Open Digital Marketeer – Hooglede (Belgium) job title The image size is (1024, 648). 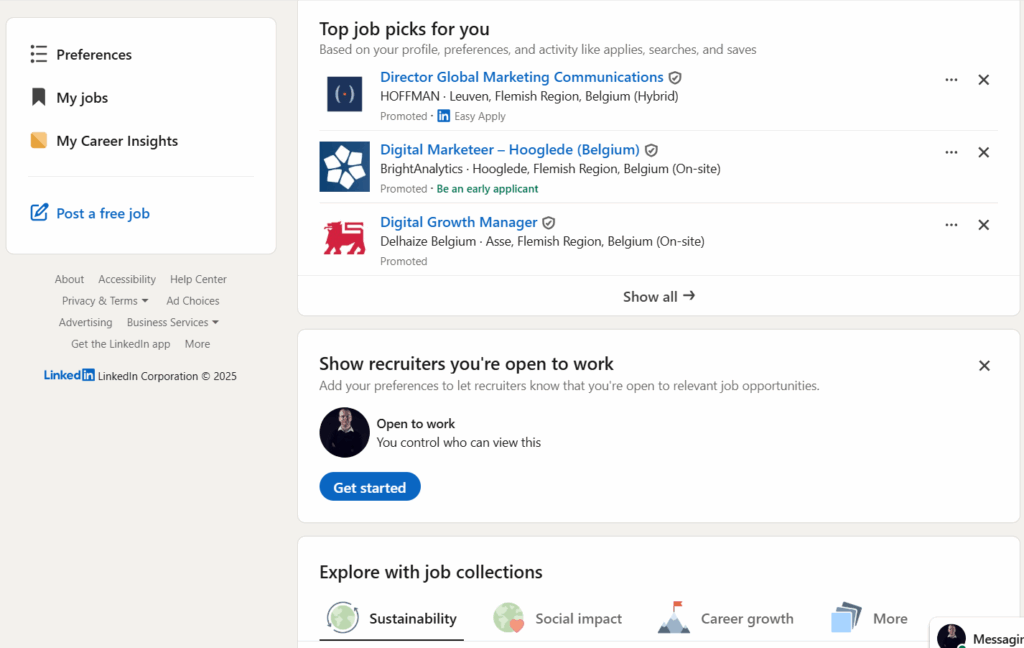pyautogui.click(x=510, y=150)
